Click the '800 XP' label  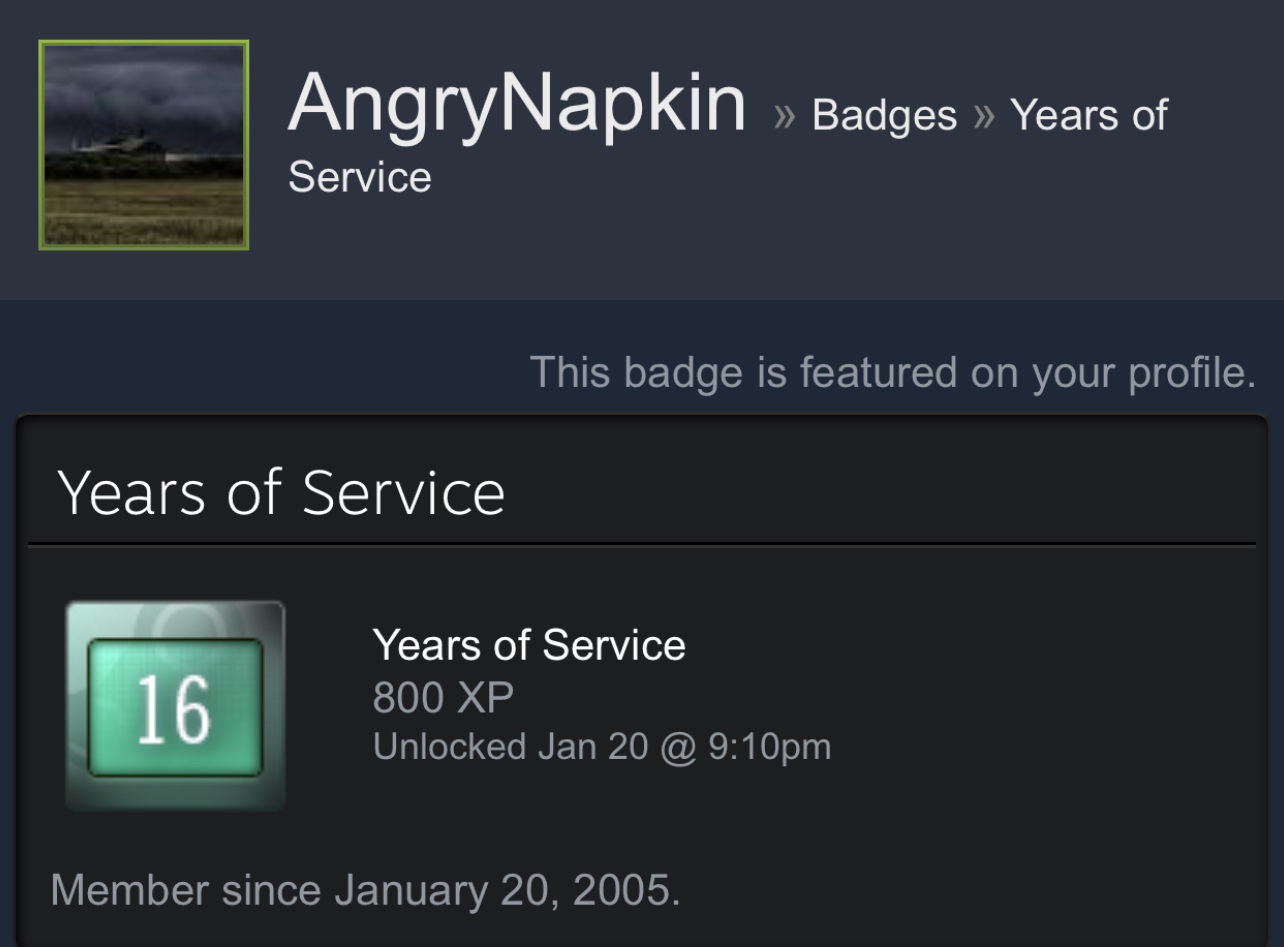(x=443, y=697)
